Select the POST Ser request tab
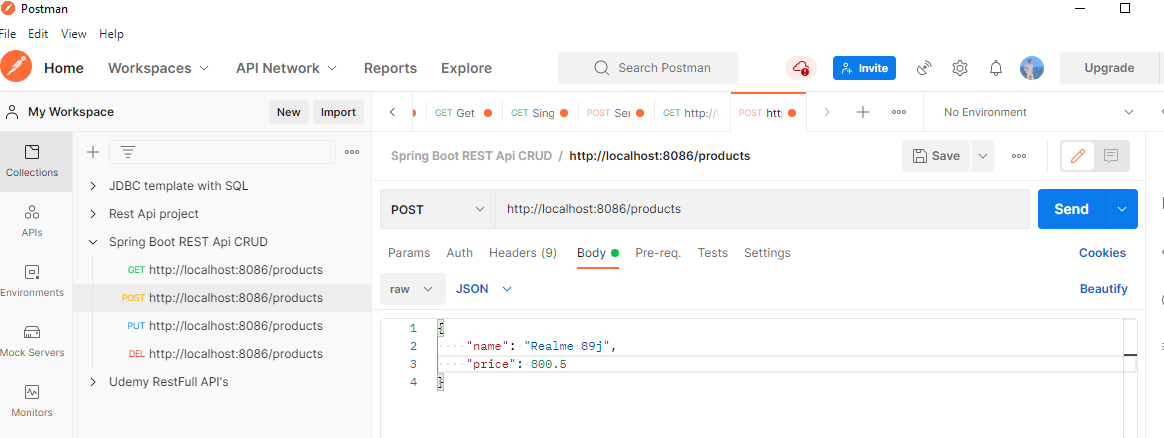Image resolution: width=1164 pixels, height=438 pixels. click(615, 113)
